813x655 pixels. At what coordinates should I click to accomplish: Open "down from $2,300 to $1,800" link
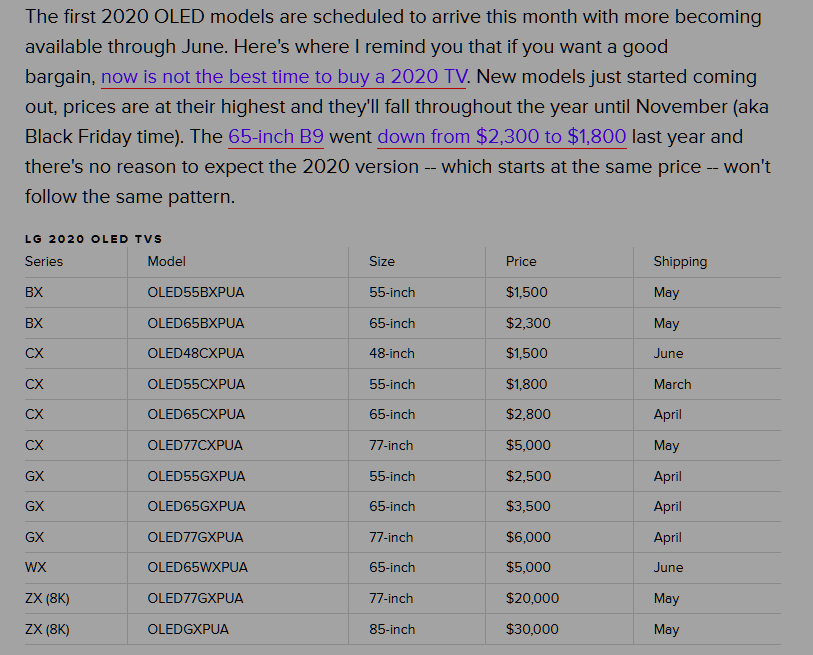(x=502, y=137)
